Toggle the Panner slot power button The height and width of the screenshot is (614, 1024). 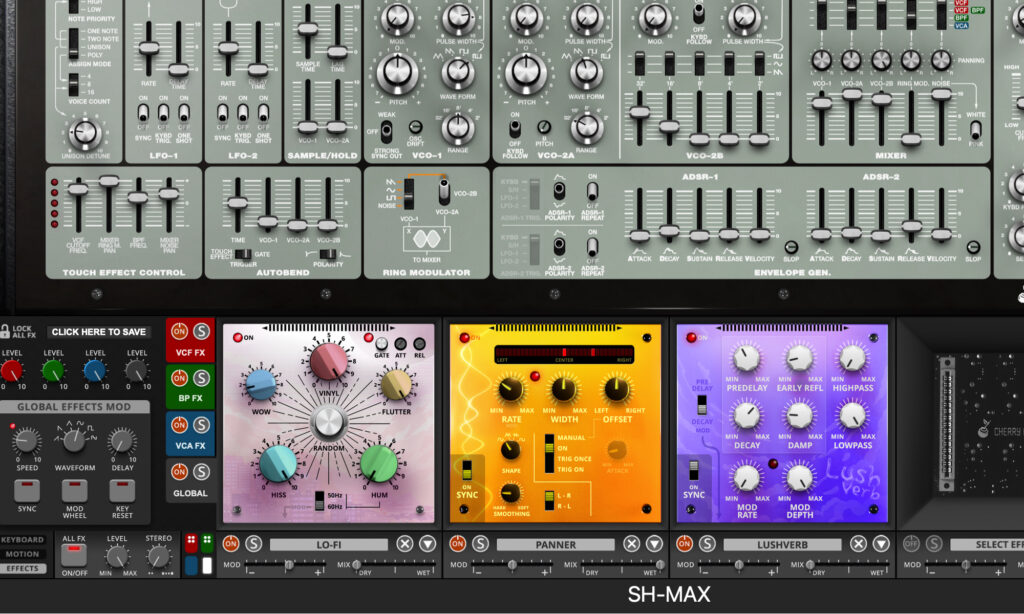tap(457, 544)
